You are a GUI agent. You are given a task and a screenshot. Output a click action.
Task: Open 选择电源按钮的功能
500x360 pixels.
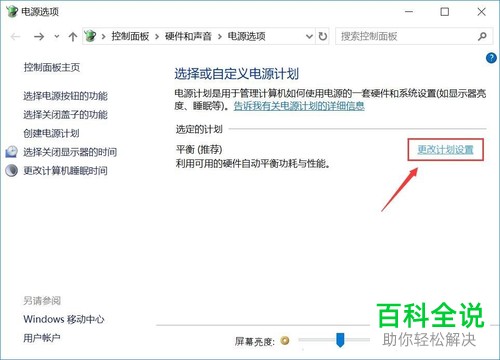click(65, 96)
